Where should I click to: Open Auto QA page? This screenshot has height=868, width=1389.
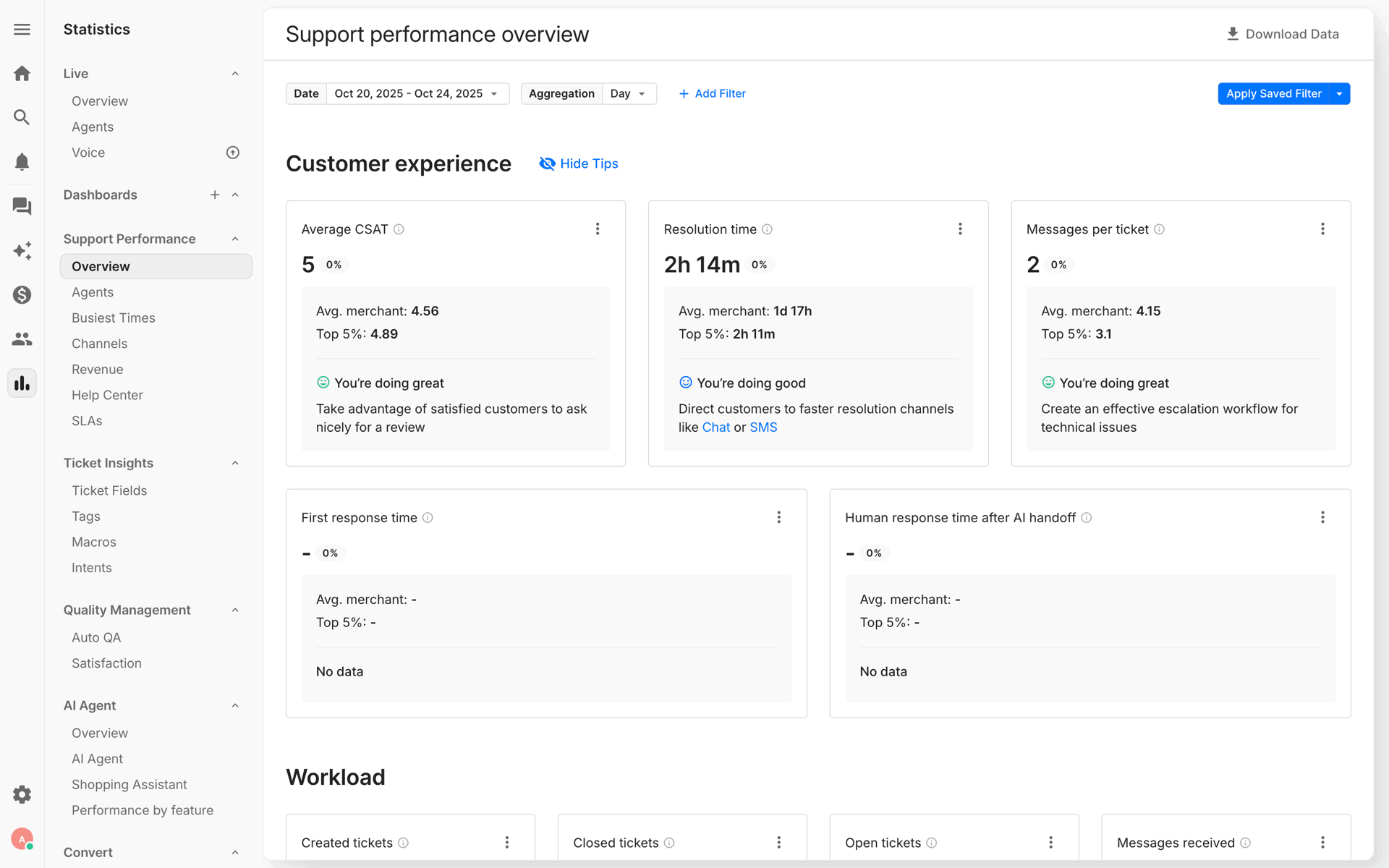[x=96, y=637]
